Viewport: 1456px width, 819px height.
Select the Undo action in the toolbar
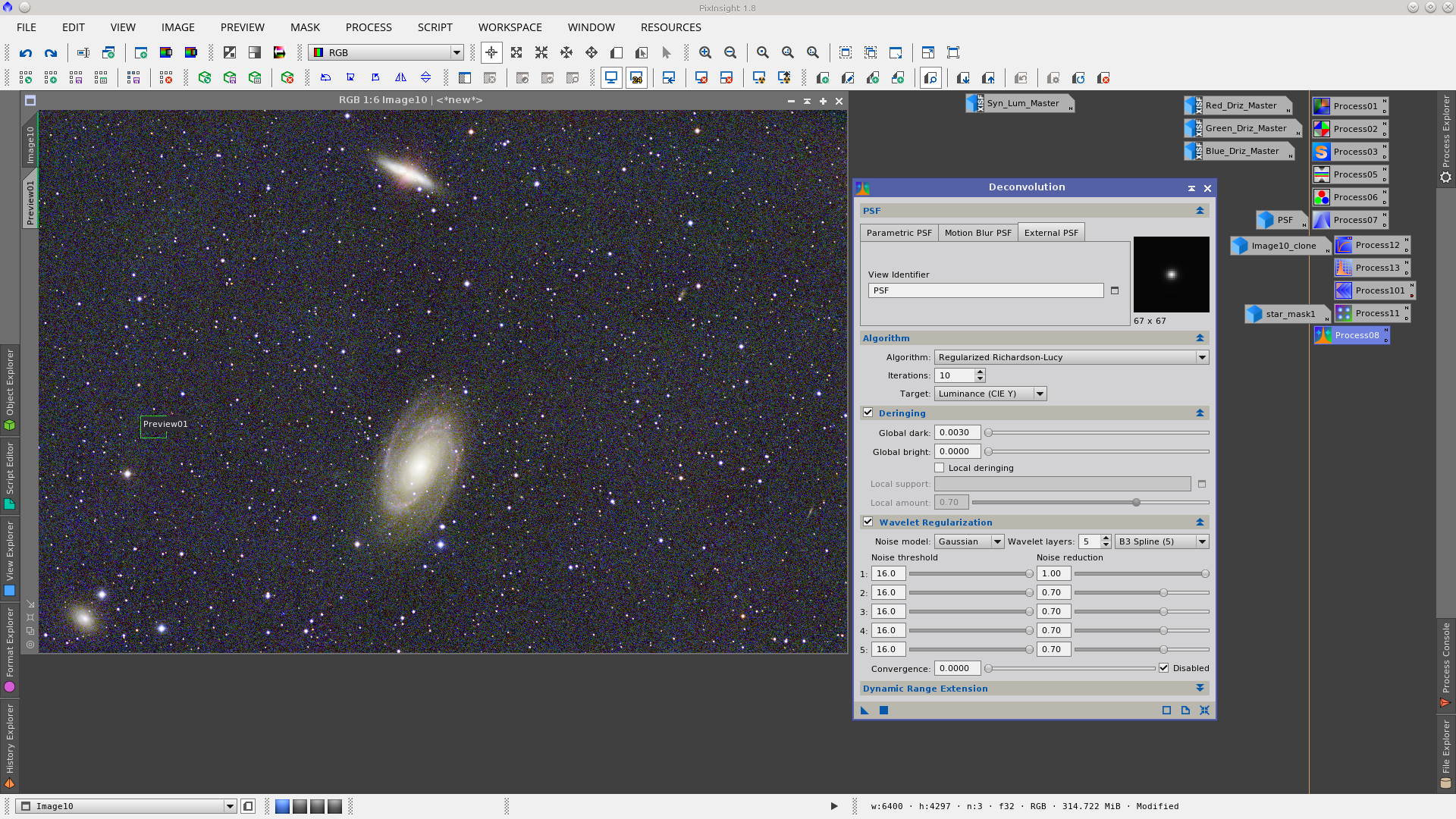pos(25,53)
